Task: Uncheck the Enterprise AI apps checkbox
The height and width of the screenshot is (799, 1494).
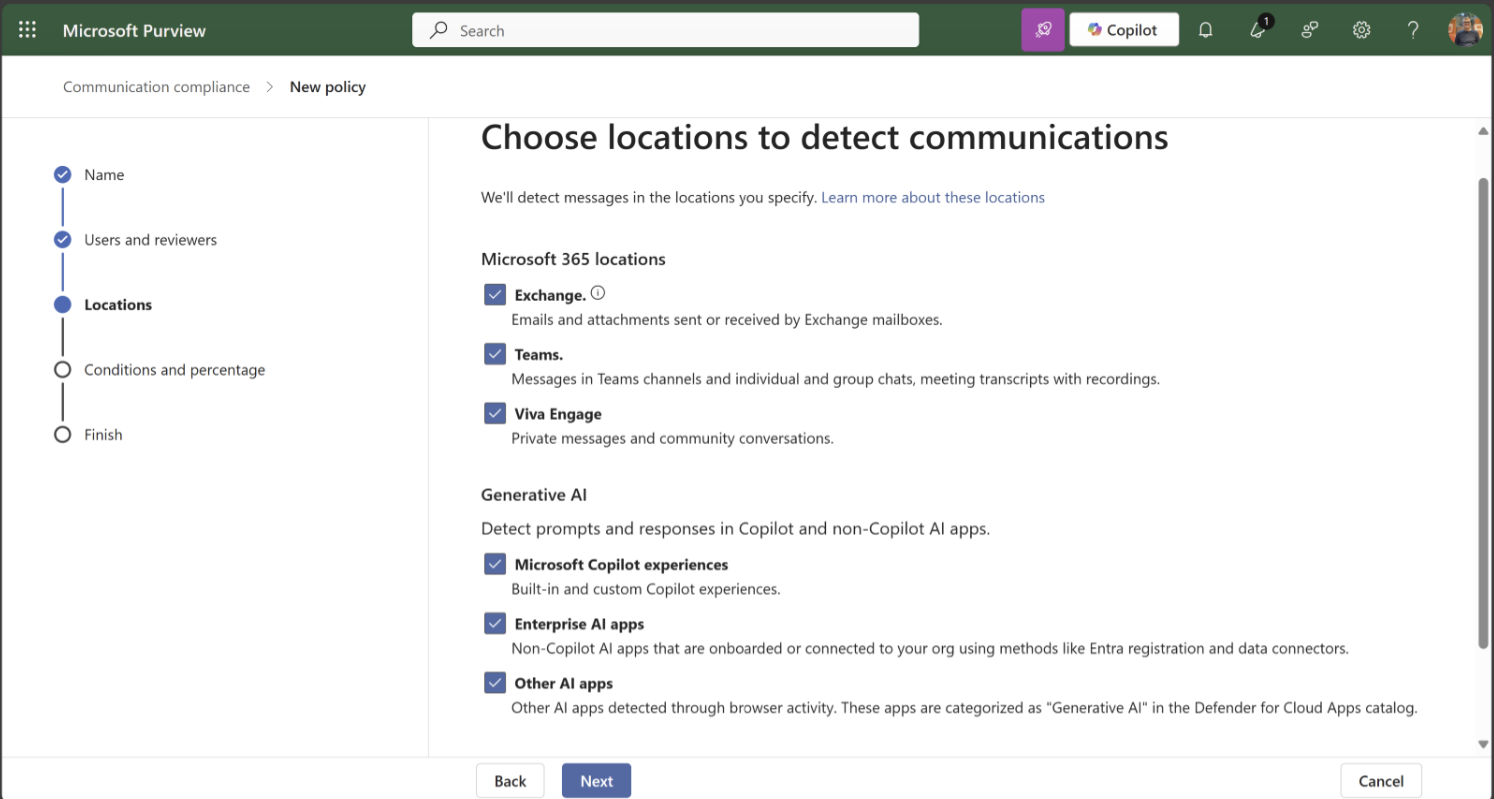Action: tap(495, 623)
